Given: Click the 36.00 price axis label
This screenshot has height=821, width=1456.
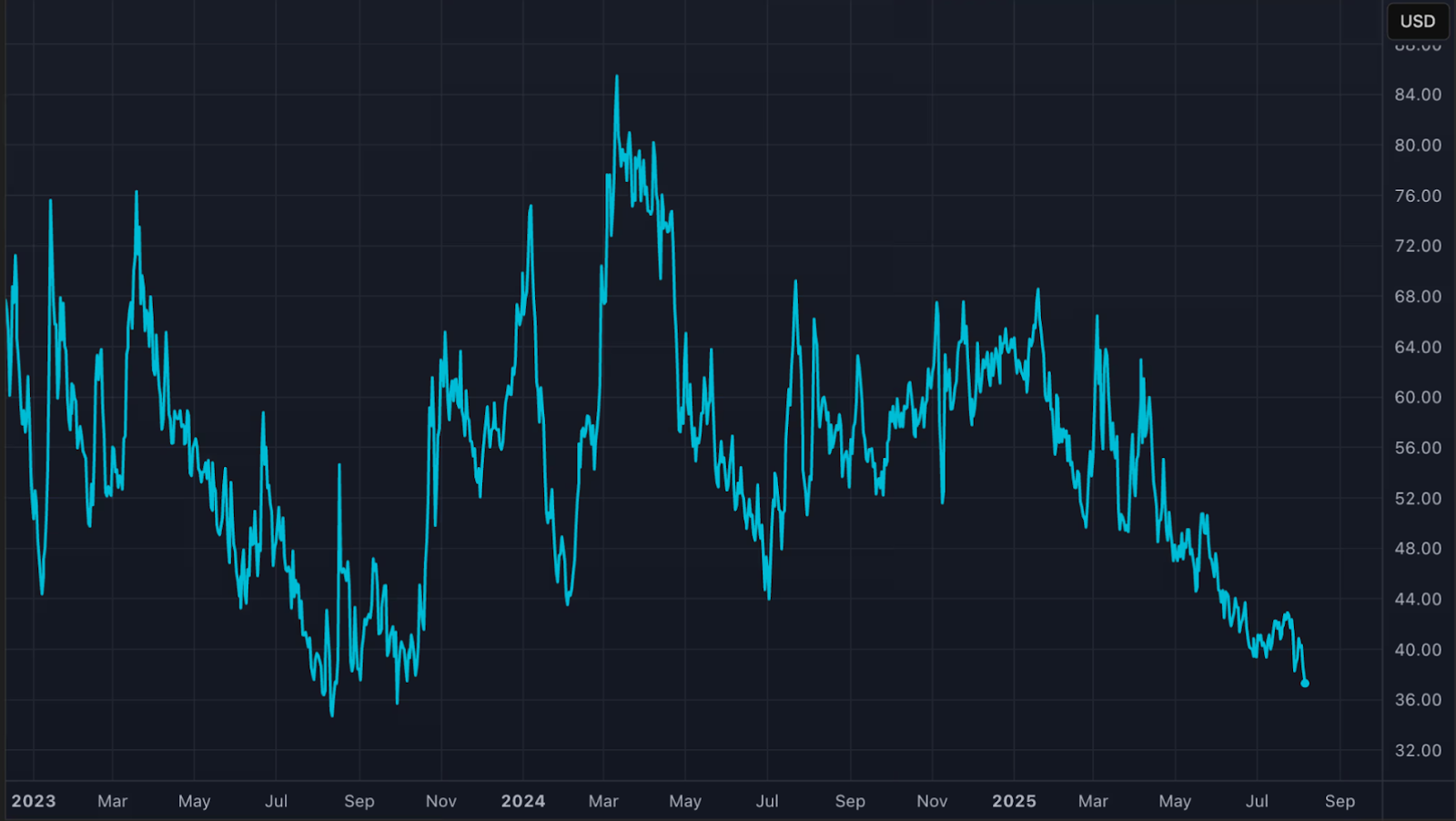Looking at the screenshot, I should pos(1418,700).
